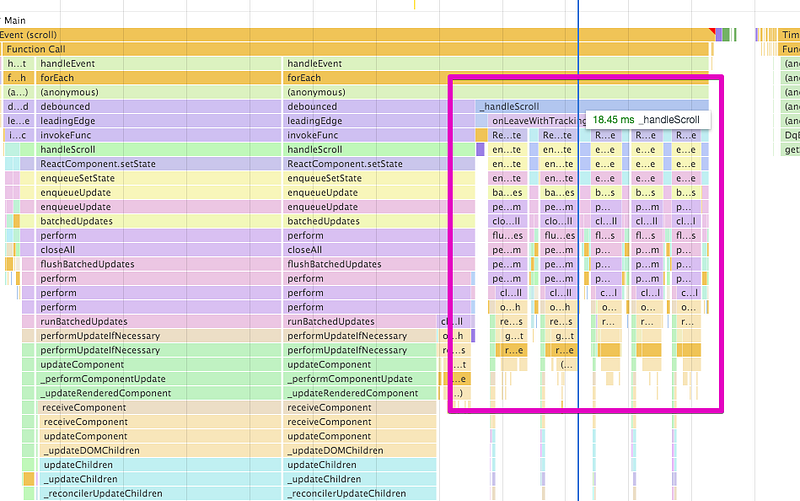Select _updateDOMChildren in the left call stack
Screen dimensions: 800x501
[160, 449]
